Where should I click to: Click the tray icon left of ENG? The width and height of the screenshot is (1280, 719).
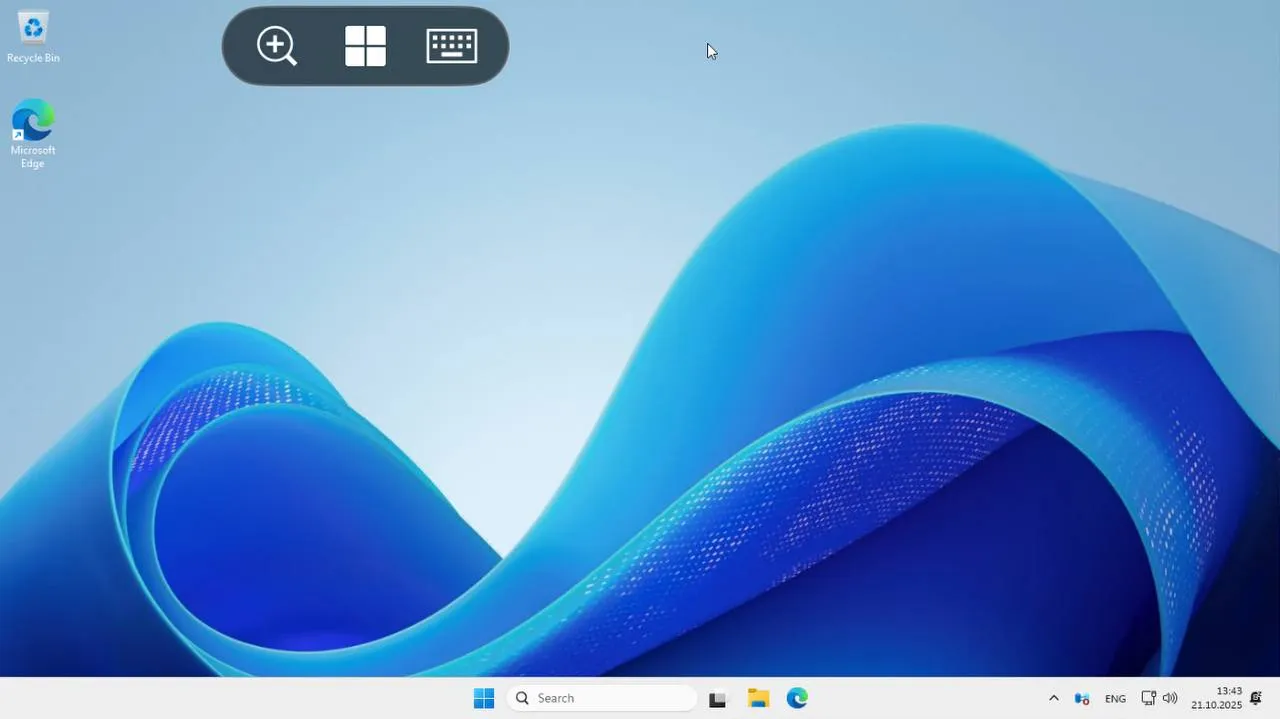(x=1081, y=698)
